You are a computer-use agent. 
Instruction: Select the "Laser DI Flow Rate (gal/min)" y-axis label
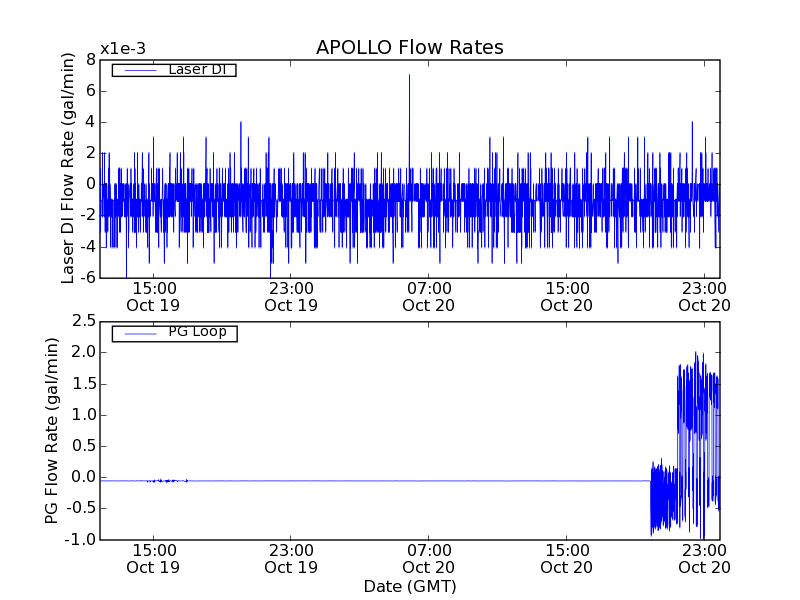pyautogui.click(x=68, y=169)
